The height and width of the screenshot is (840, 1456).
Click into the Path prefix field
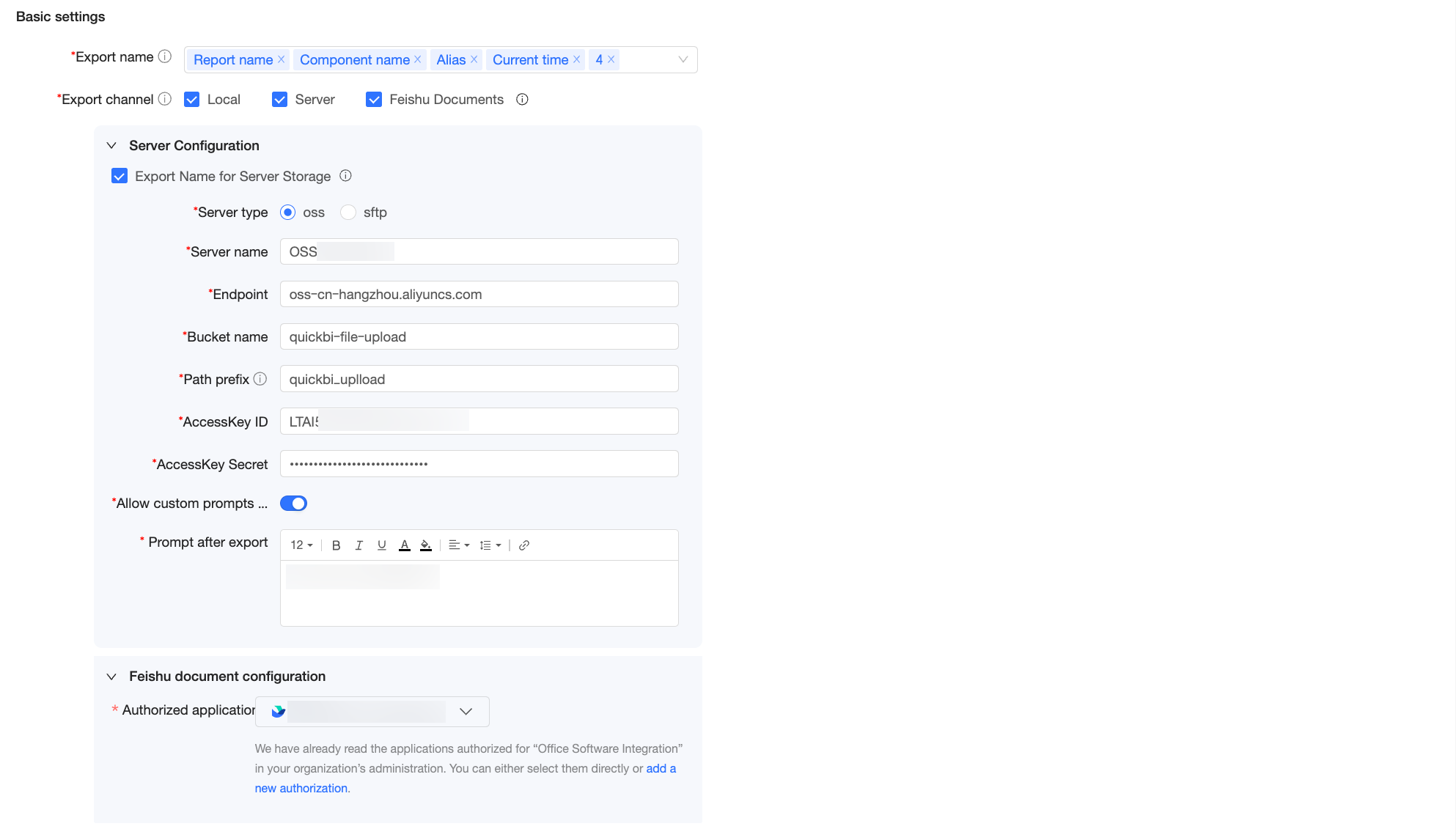pos(479,379)
